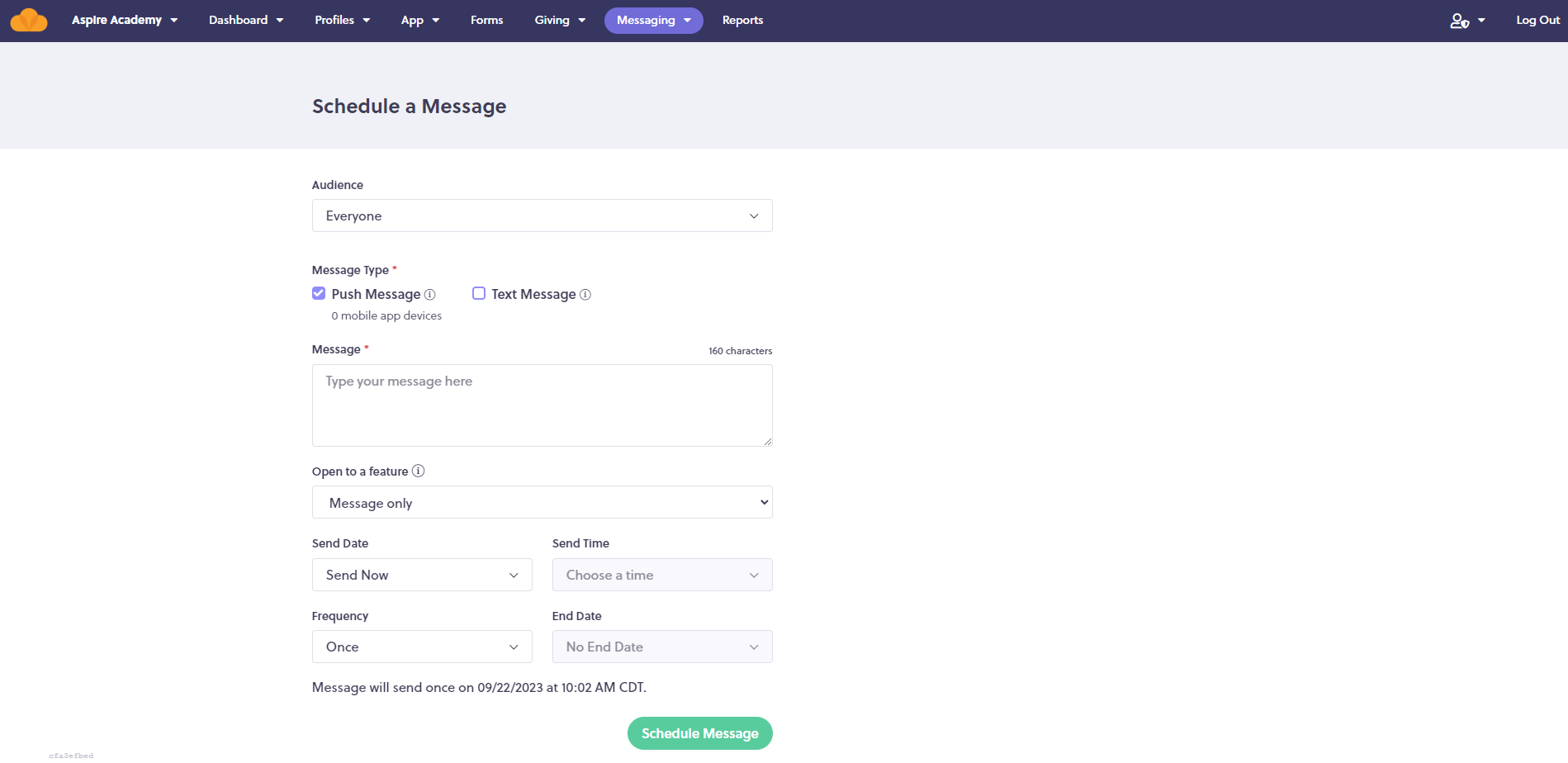This screenshot has height=763, width=1568.
Task: Open the Giving menu
Action: coord(559,20)
